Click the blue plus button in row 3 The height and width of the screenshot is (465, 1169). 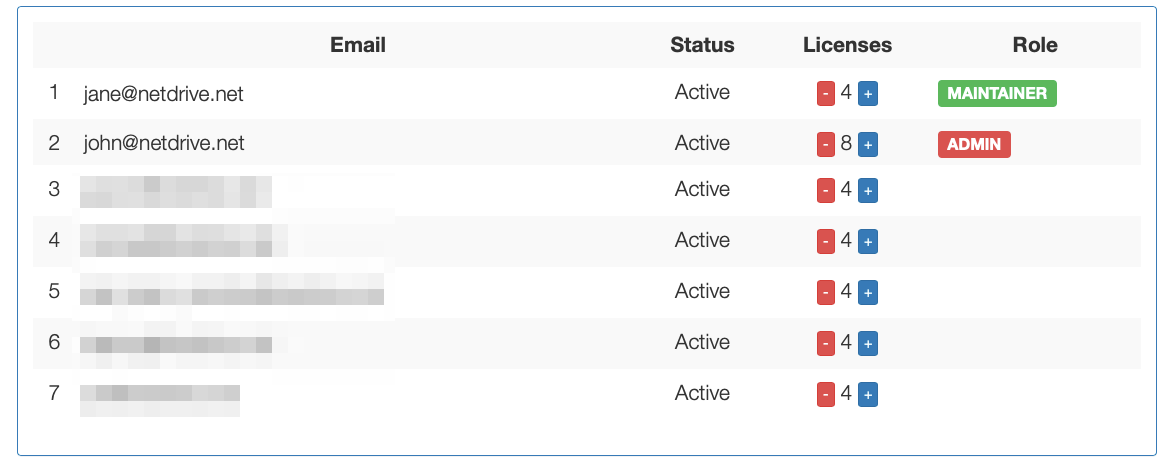868,191
